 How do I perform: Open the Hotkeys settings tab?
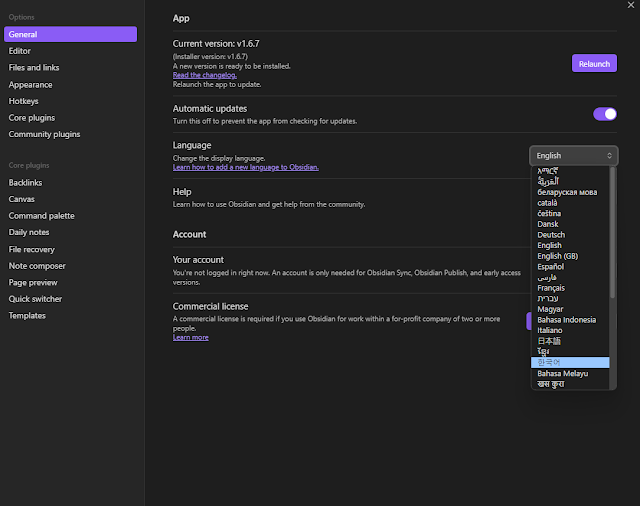click(24, 101)
